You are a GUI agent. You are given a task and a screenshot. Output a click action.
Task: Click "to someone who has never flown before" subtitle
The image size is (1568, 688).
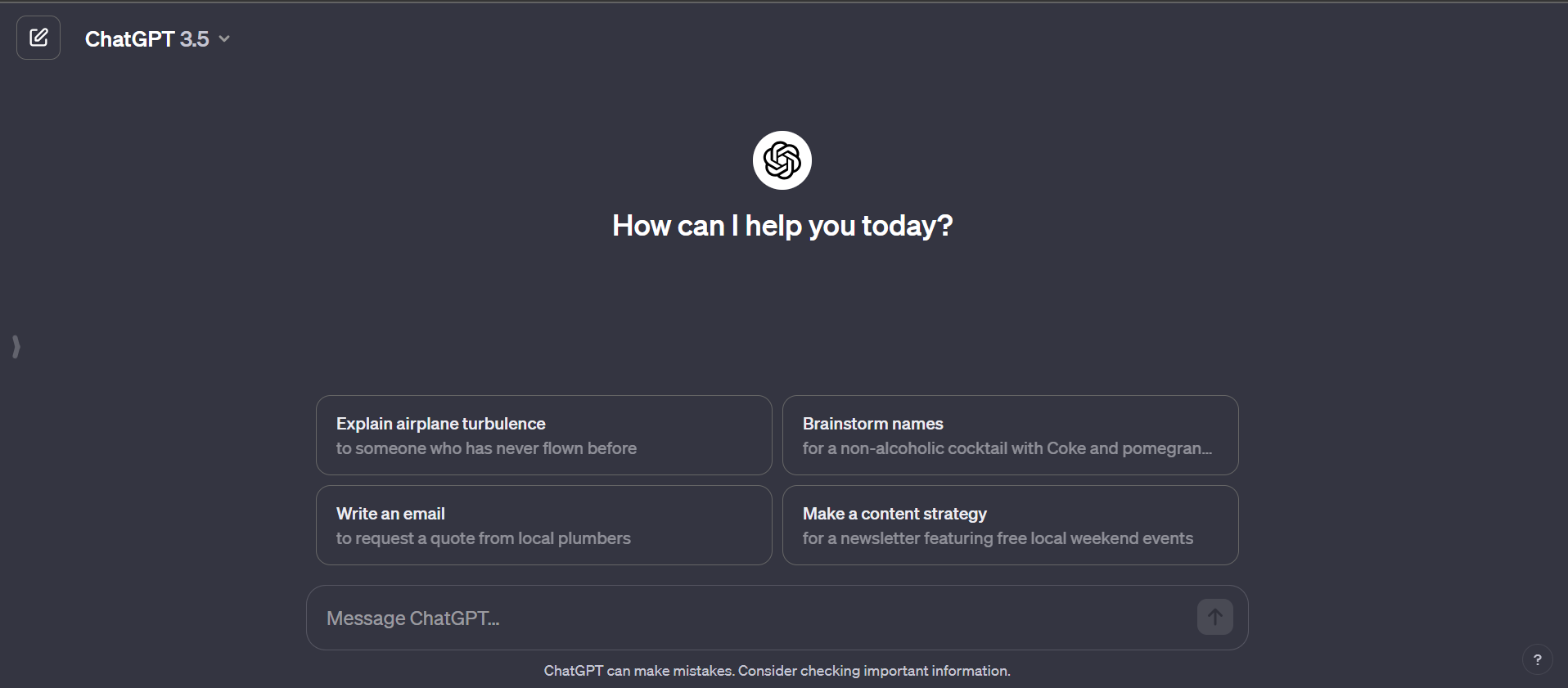(486, 448)
